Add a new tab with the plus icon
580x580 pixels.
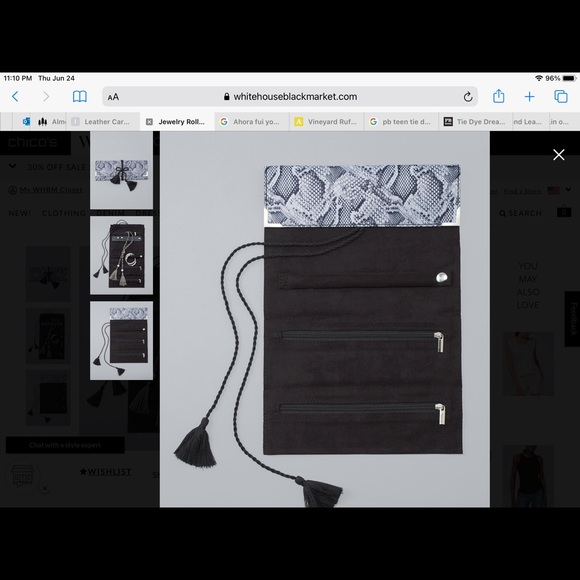[x=529, y=97]
